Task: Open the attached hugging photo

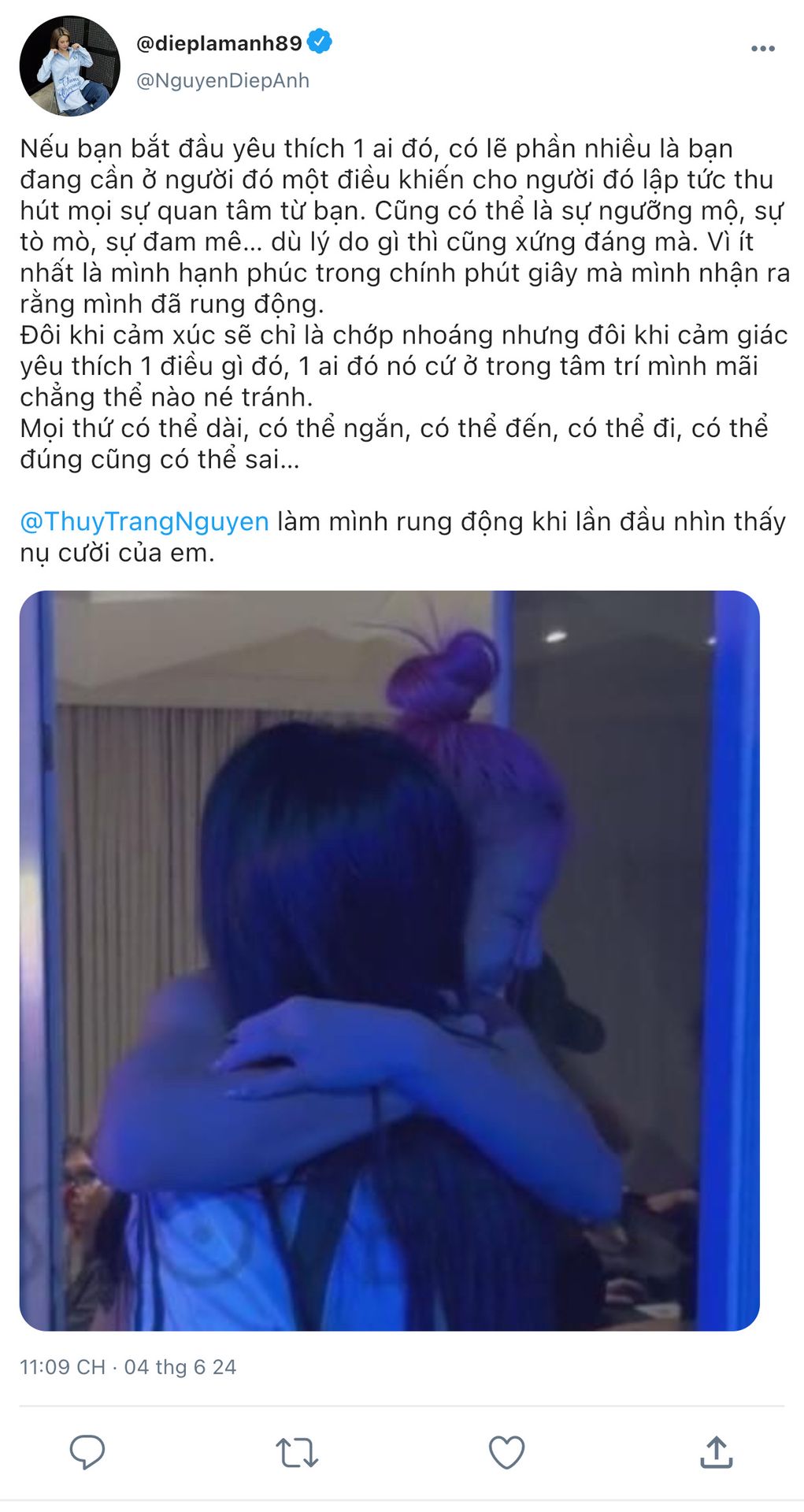Action: [390, 961]
